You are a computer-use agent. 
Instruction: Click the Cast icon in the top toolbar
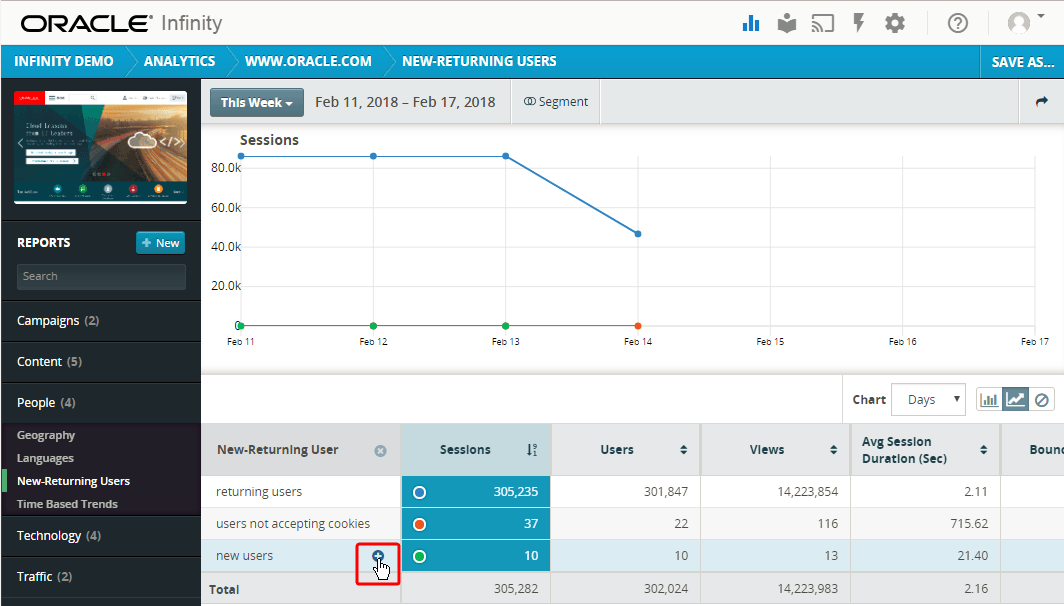pyautogui.click(x=823, y=23)
